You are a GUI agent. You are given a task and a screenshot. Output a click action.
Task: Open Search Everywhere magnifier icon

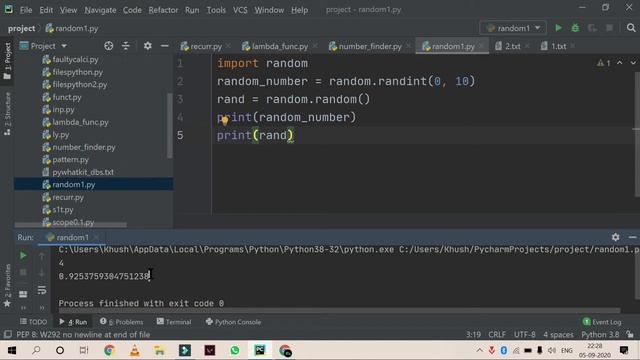631,28
